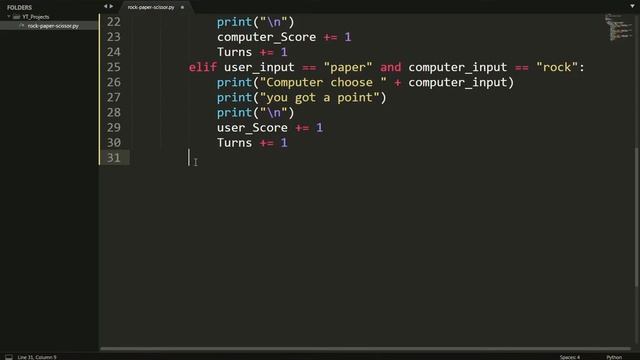
Task: Click user_Score on line 29
Action: click(252, 128)
